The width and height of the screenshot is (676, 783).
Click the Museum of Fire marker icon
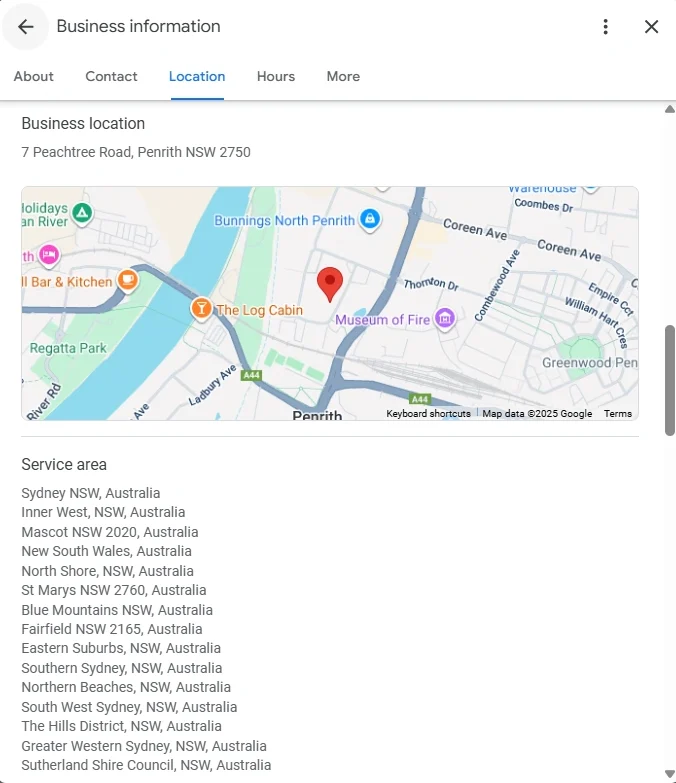pyautogui.click(x=444, y=318)
